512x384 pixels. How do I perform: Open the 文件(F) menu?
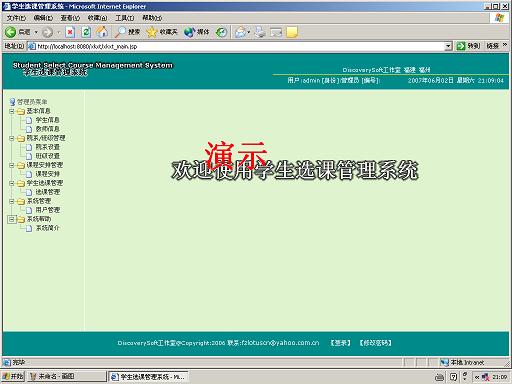[16, 18]
